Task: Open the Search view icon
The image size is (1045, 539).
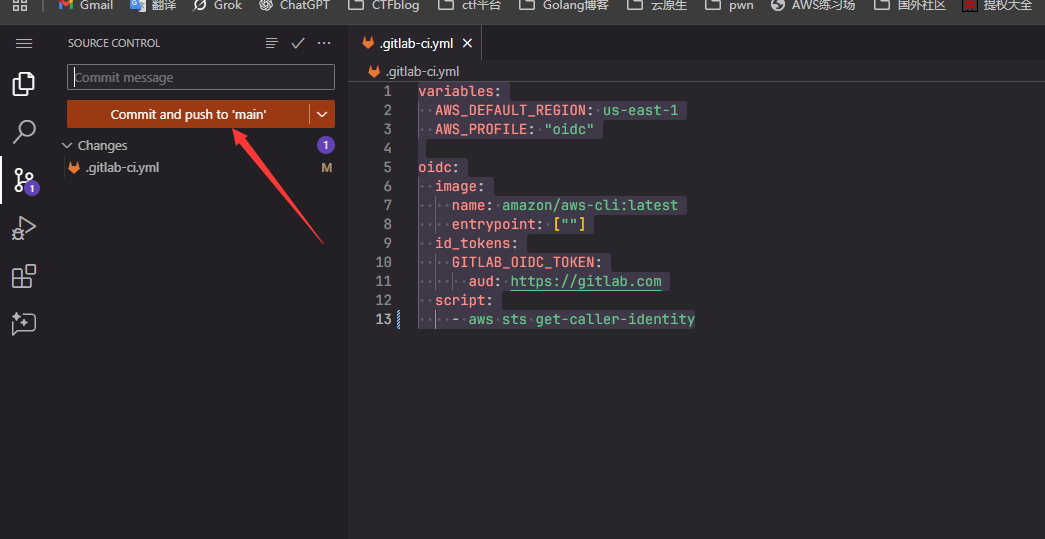Action: click(24, 131)
